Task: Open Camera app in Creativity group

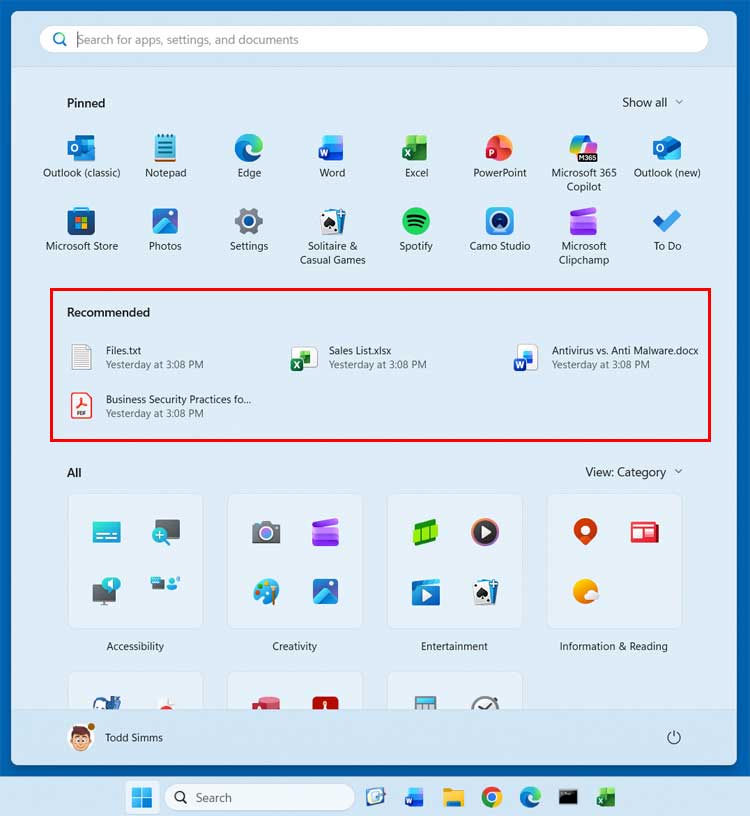Action: [x=266, y=532]
